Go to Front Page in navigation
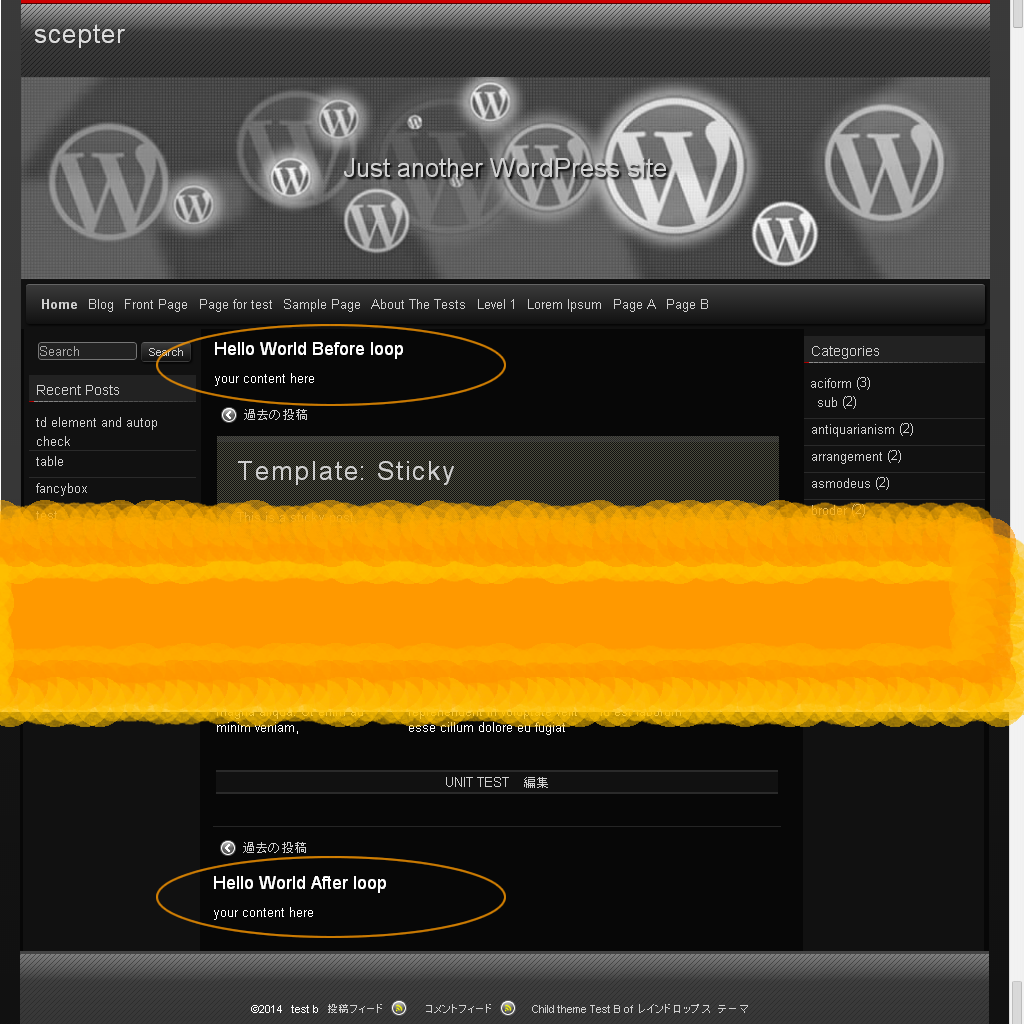Image resolution: width=1024 pixels, height=1024 pixels. pos(155,304)
